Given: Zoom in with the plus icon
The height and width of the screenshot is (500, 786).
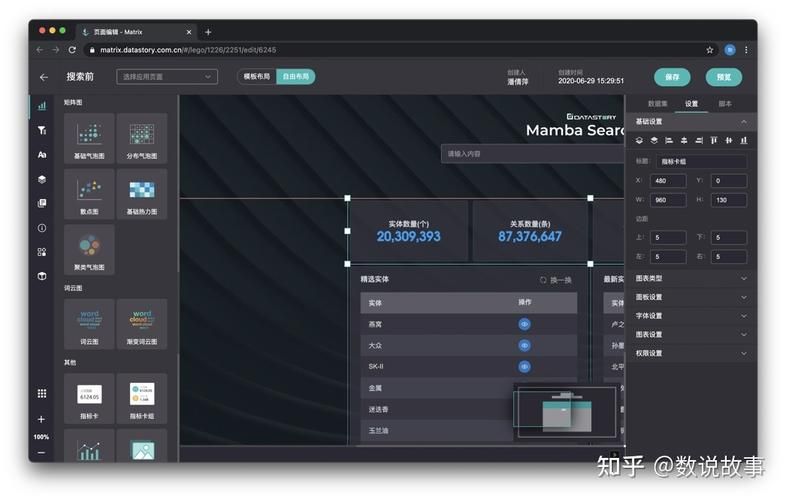Looking at the screenshot, I should coord(42,419).
